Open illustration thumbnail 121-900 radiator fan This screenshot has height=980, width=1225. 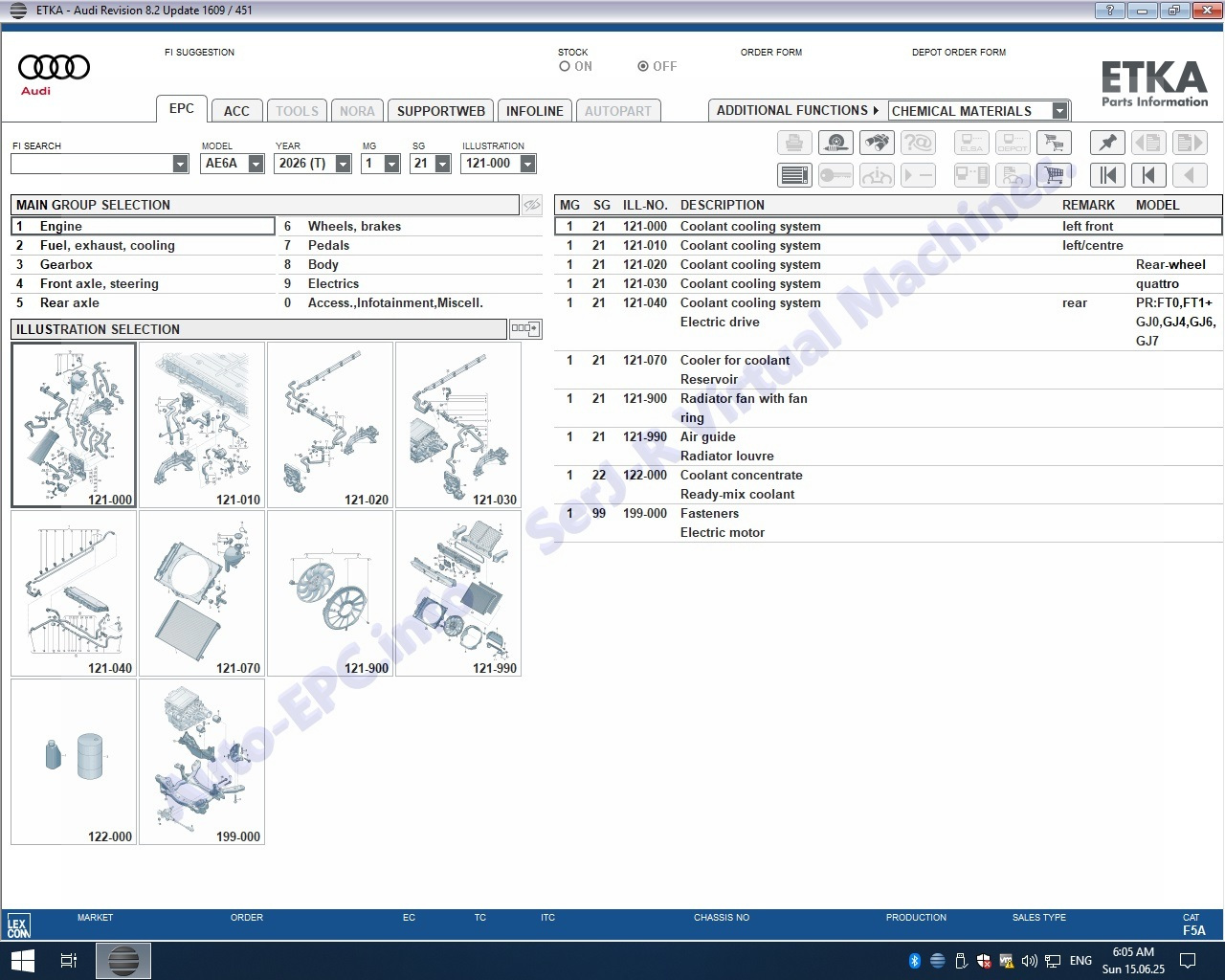[x=330, y=593]
